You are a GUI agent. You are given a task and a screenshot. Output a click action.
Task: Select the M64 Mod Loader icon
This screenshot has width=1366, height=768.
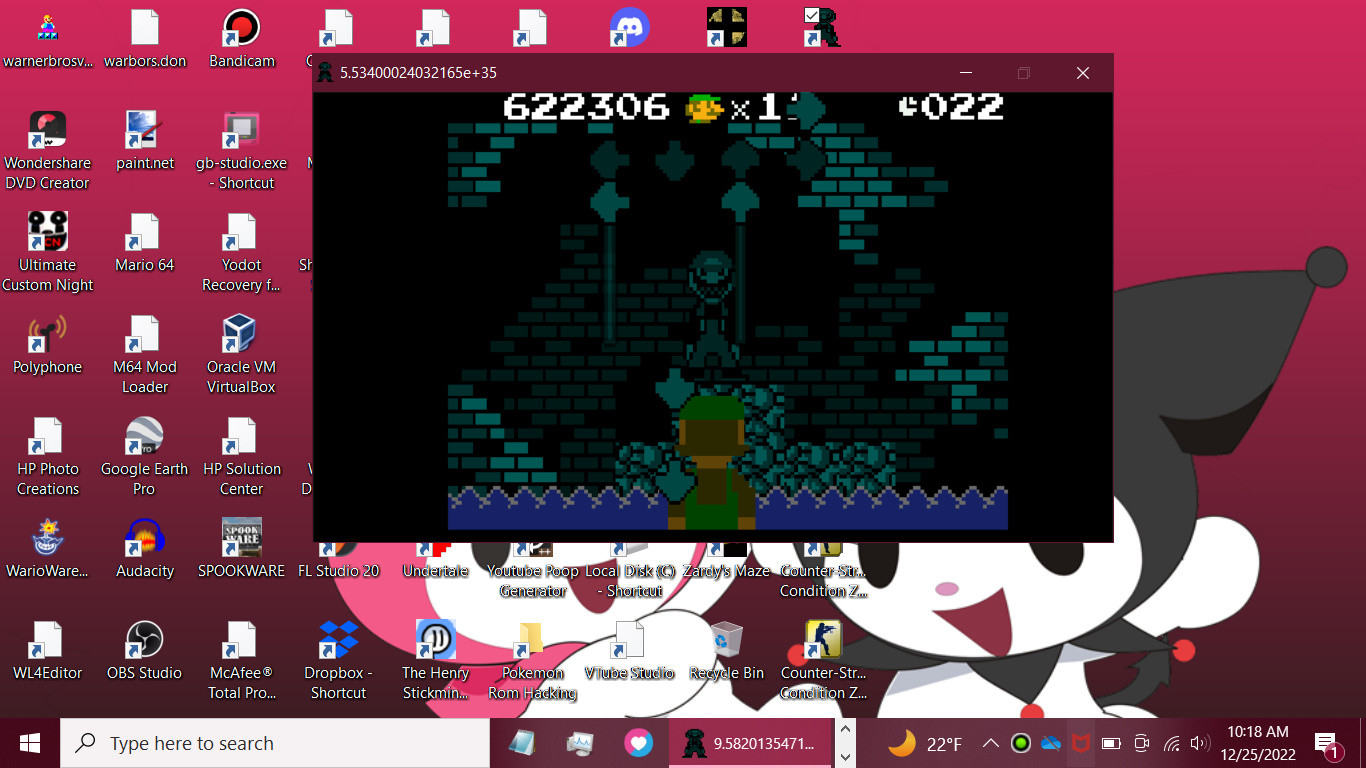click(145, 355)
